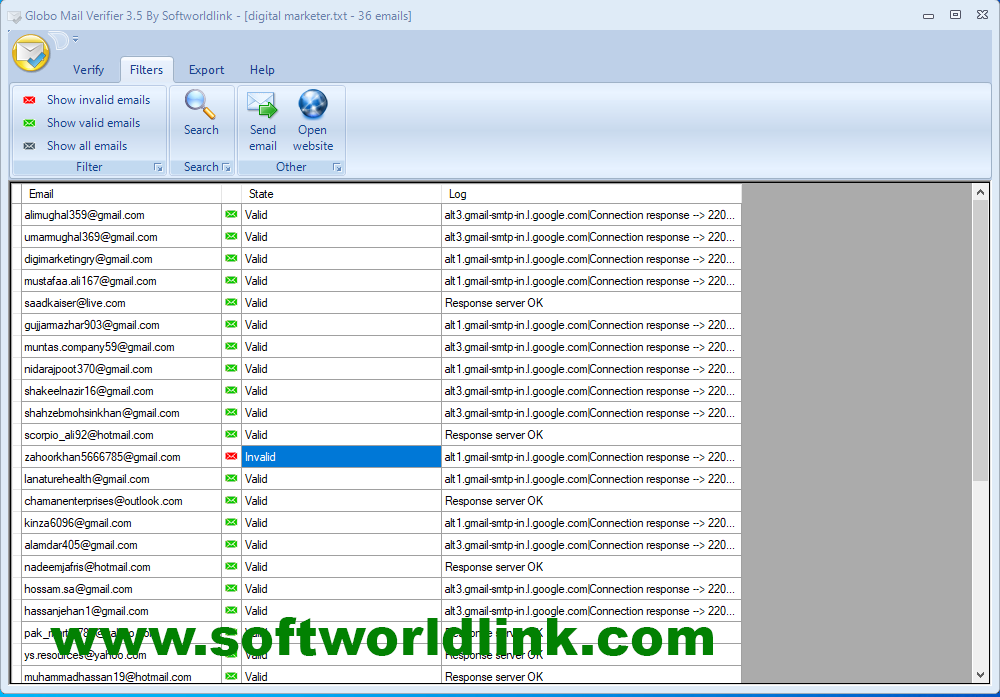Click green valid icon in kinza6096 row
The height and width of the screenshot is (697, 1000).
pos(232,523)
